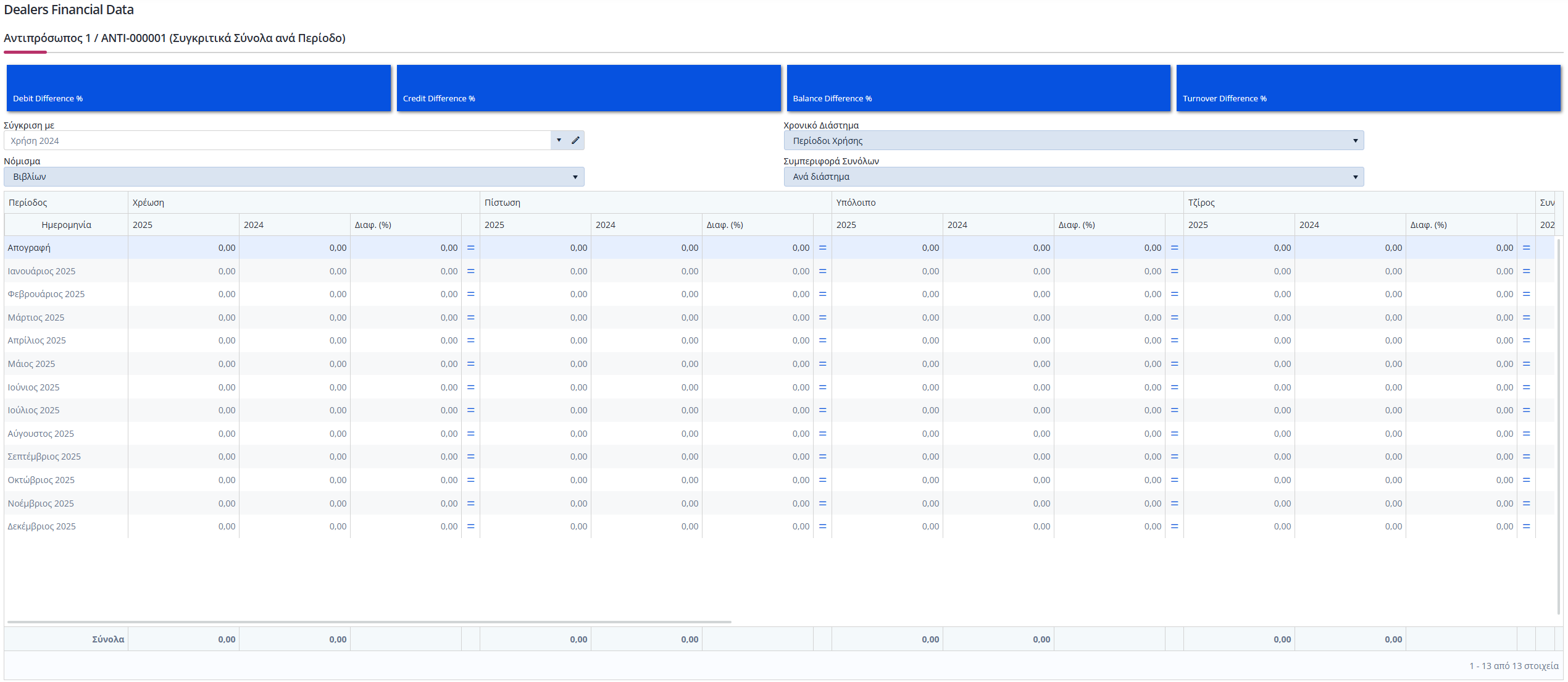The height and width of the screenshot is (682, 1568).
Task: Select the Απογραφή row label
Action: [29, 248]
